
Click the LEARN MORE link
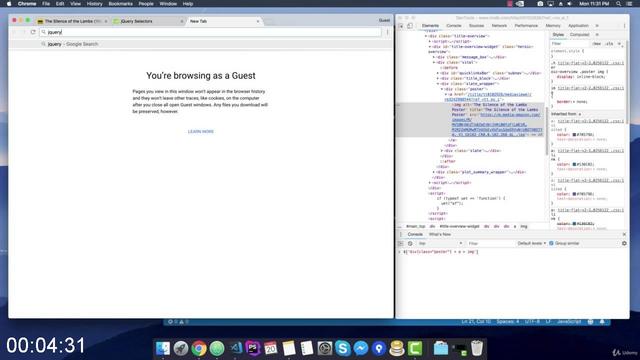(x=200, y=131)
